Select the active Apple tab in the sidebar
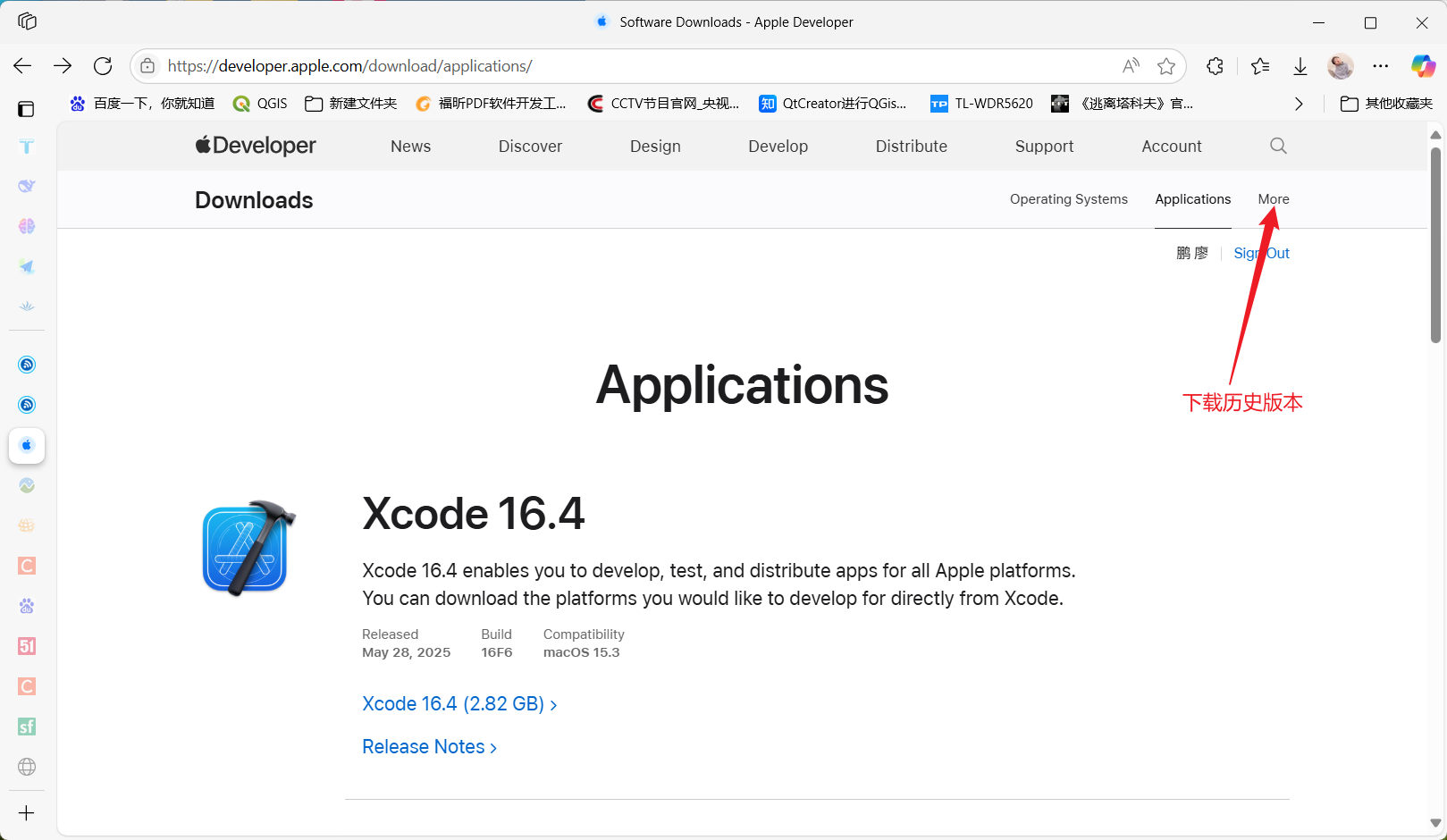 tap(27, 445)
